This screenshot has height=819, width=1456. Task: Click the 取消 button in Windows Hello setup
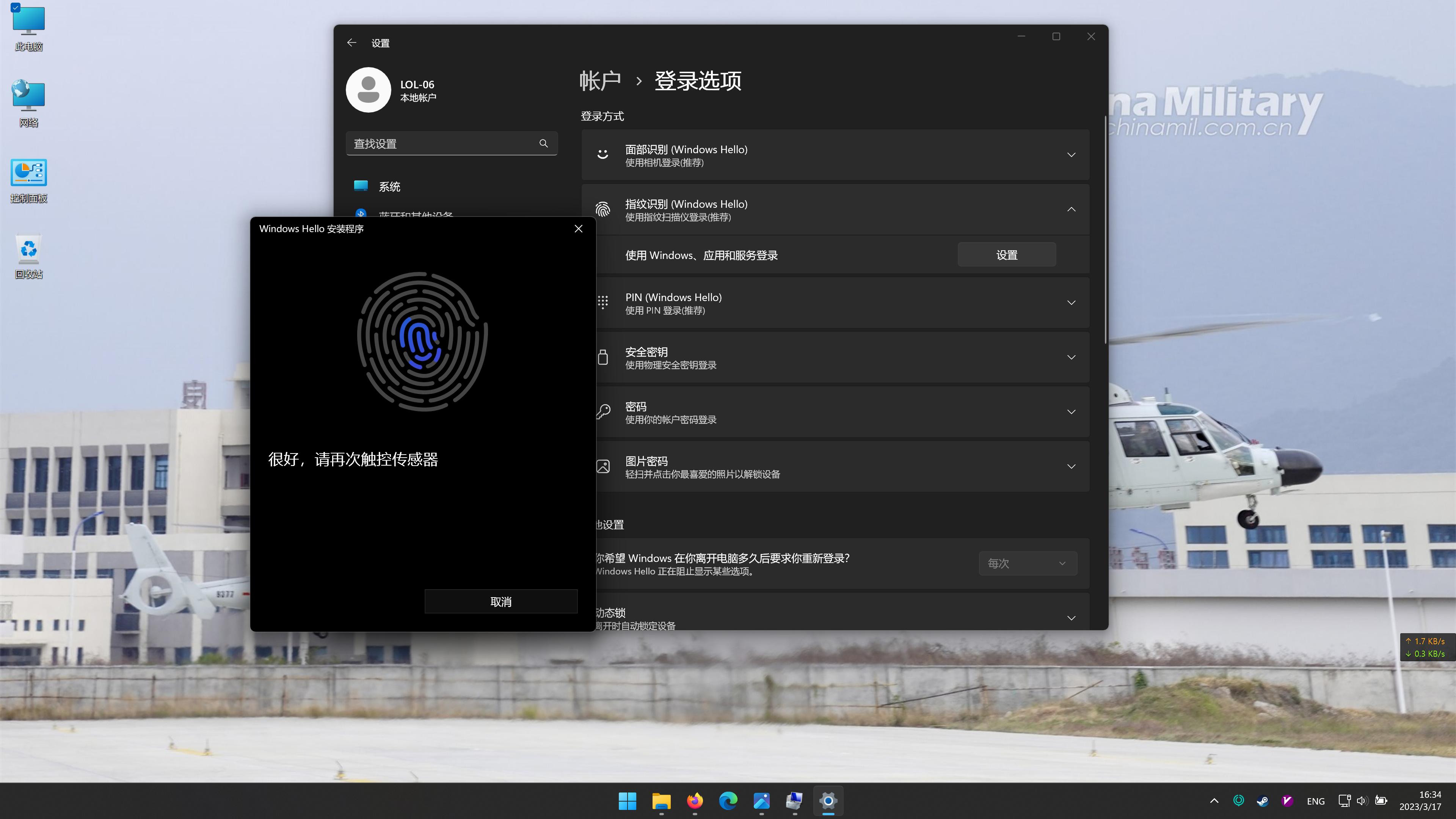tap(501, 601)
